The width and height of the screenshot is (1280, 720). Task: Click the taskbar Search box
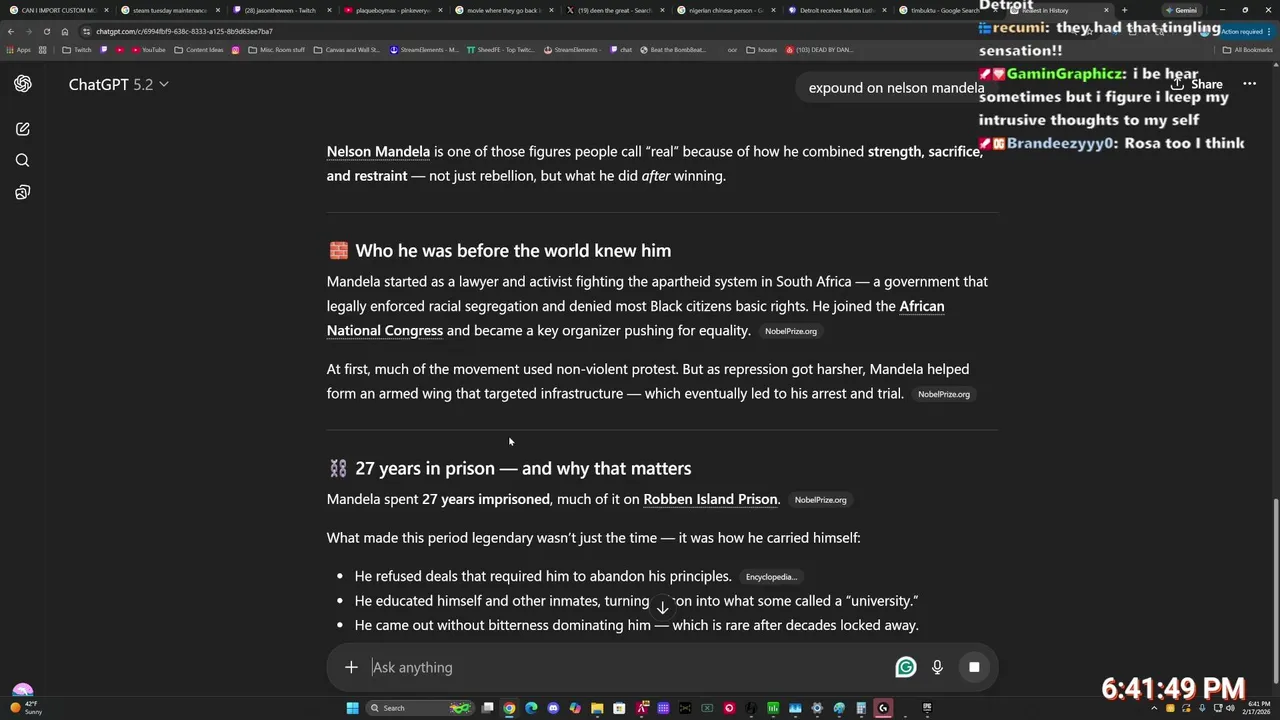419,708
